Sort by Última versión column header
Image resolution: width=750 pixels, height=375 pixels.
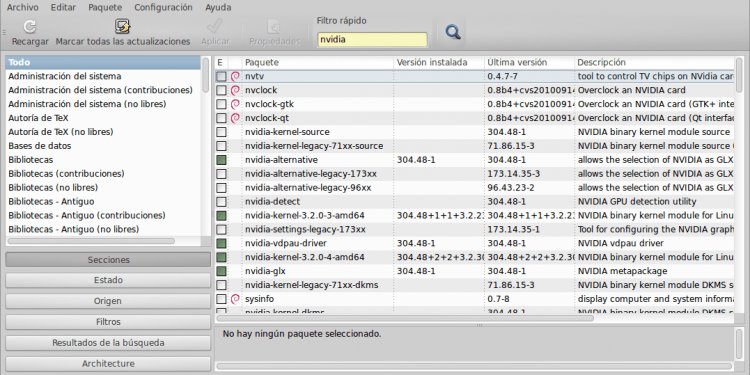(529, 63)
